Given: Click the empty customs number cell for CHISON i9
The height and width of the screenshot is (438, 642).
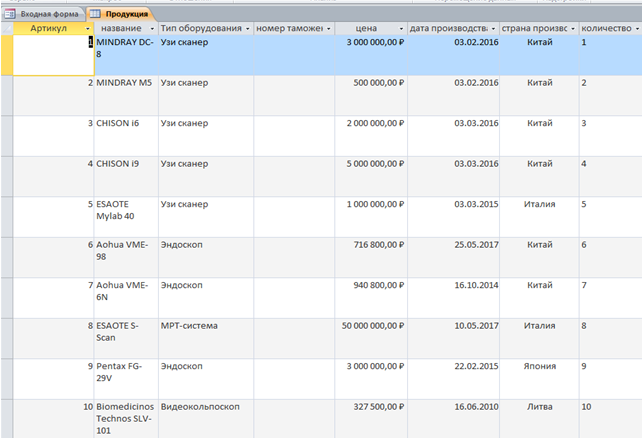Looking at the screenshot, I should click(x=294, y=176).
